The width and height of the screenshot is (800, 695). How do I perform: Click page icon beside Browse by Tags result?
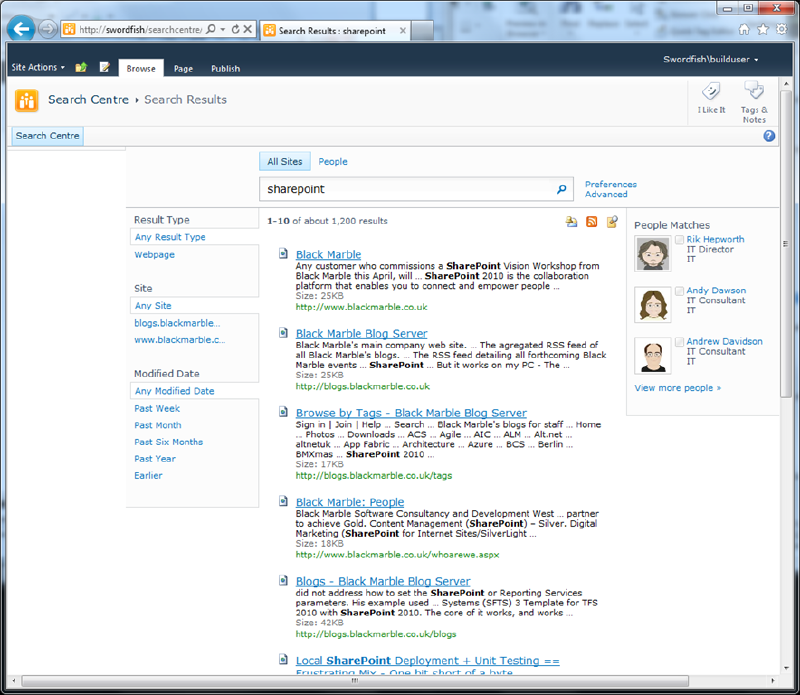click(x=283, y=411)
